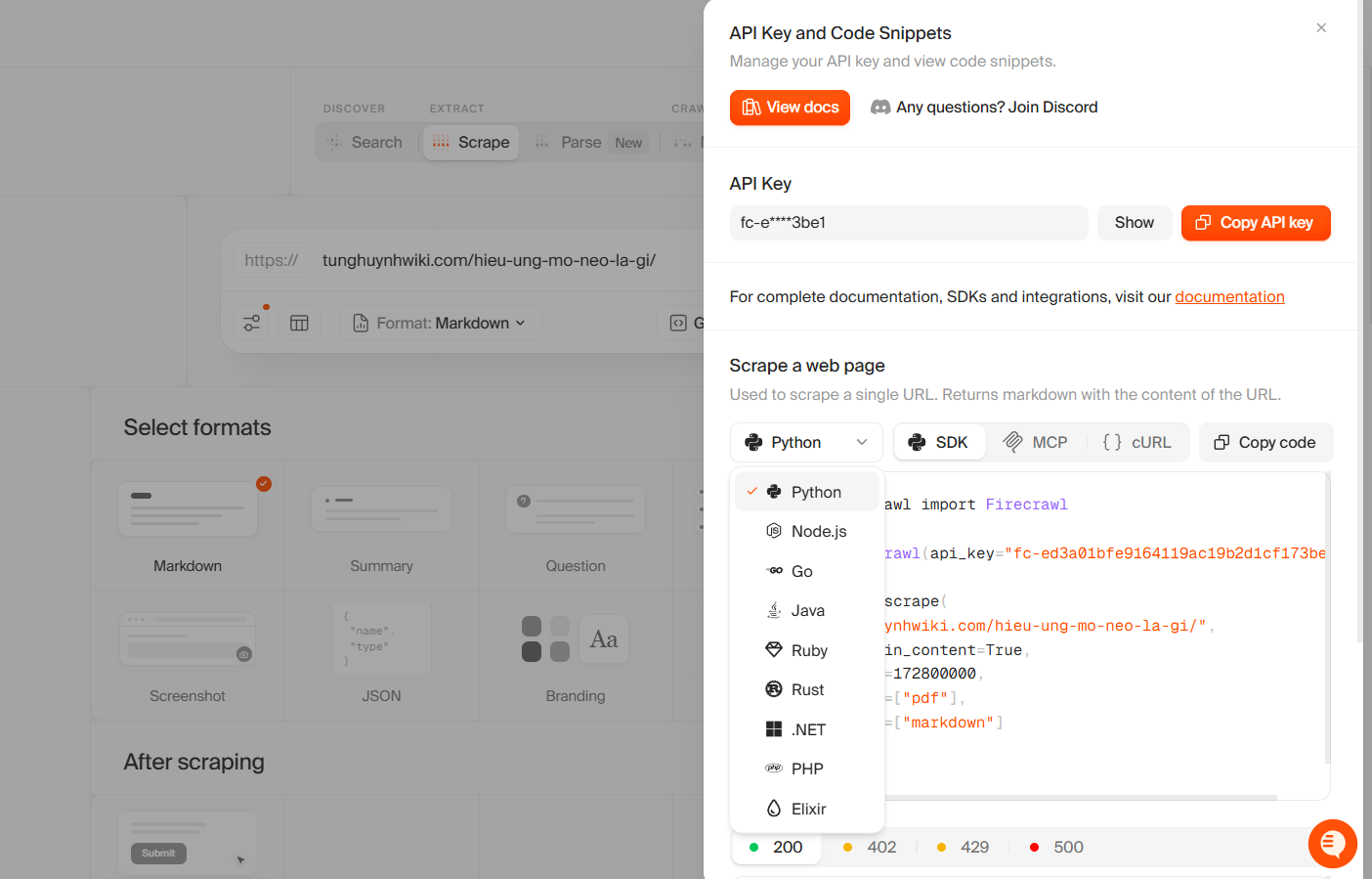Switch to the MCP snippet tab
This screenshot has height=879, width=1372.
pos(1036,443)
